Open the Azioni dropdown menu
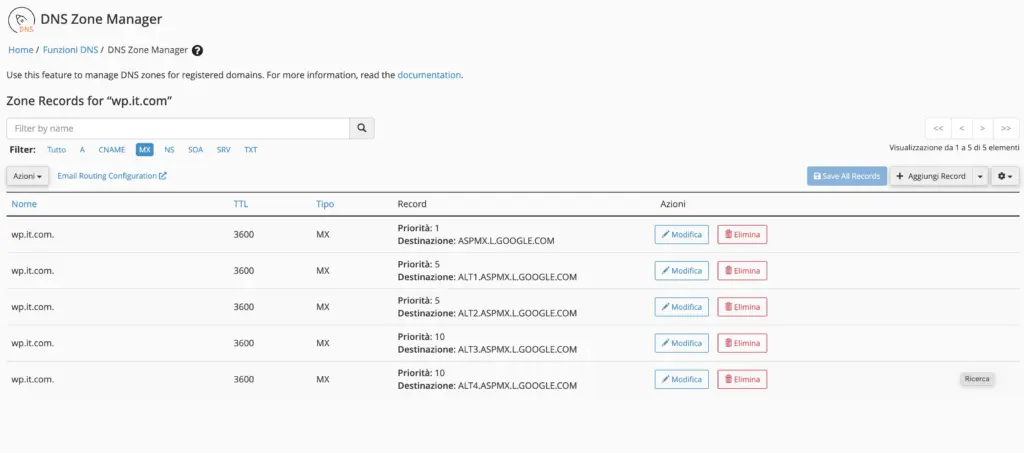The image size is (1024, 453). 28,176
